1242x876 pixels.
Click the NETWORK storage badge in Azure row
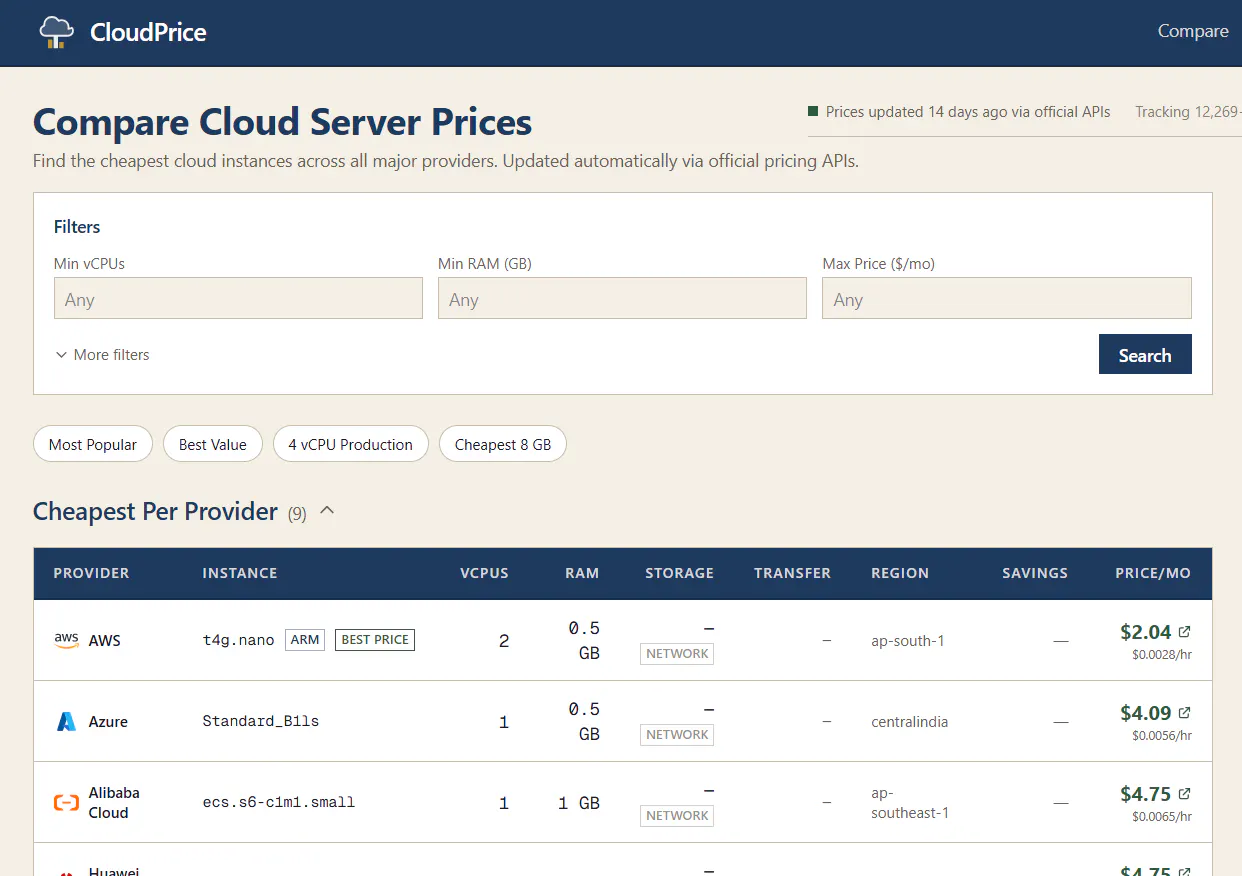click(x=677, y=735)
